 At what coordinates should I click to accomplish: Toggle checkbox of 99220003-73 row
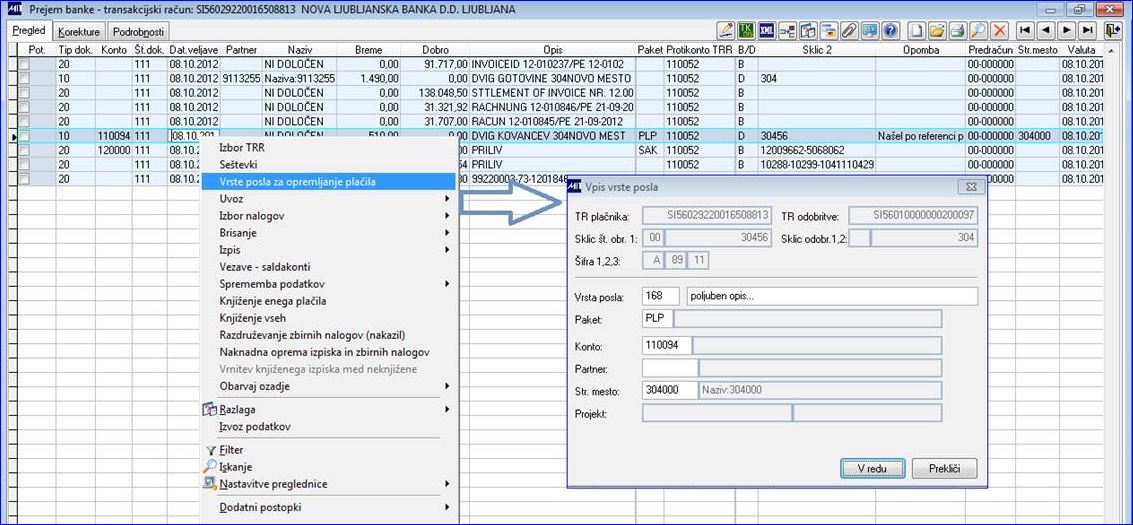coord(25,178)
